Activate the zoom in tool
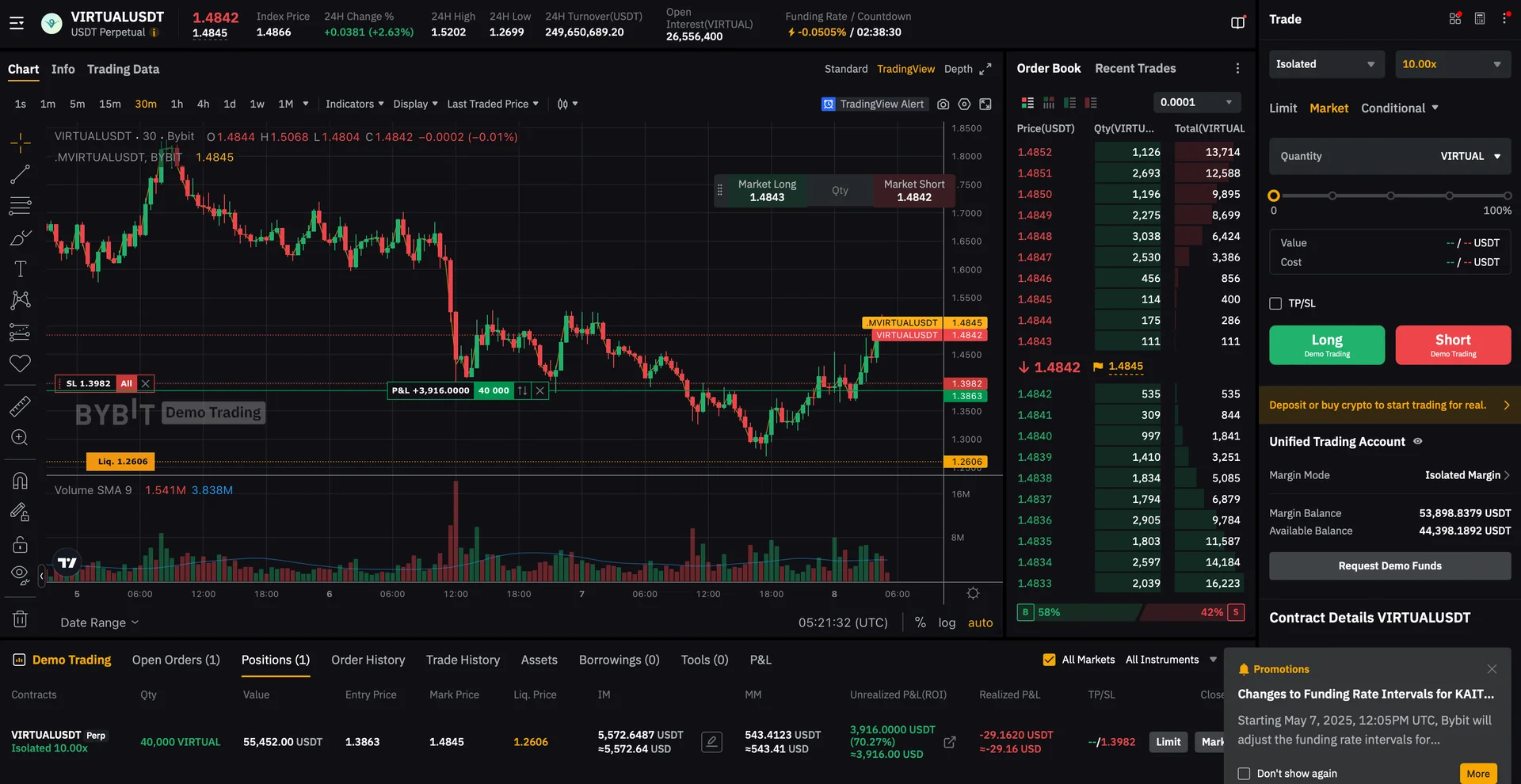Image resolution: width=1521 pixels, height=784 pixels. 21,437
